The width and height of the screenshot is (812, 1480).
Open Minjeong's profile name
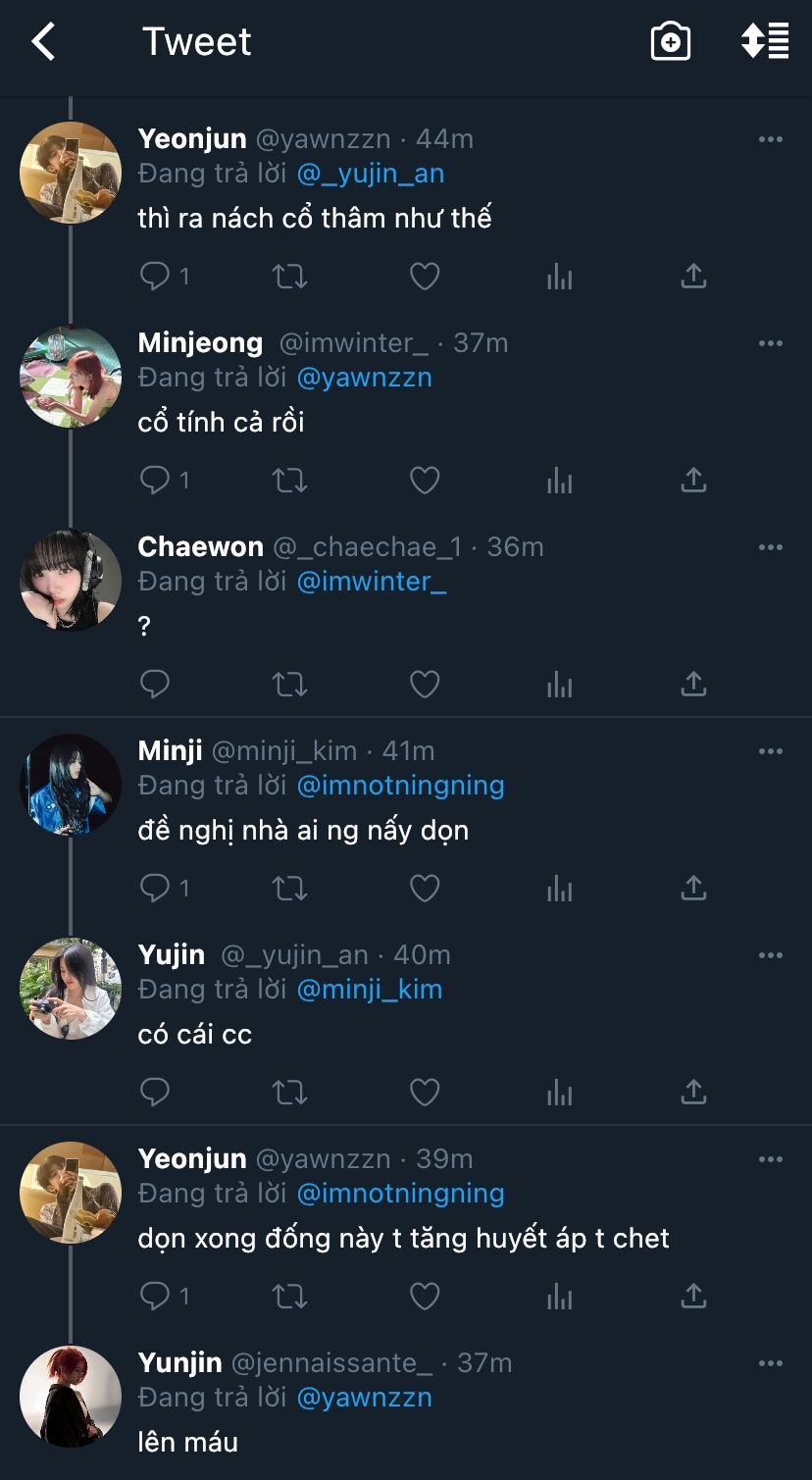(x=200, y=342)
